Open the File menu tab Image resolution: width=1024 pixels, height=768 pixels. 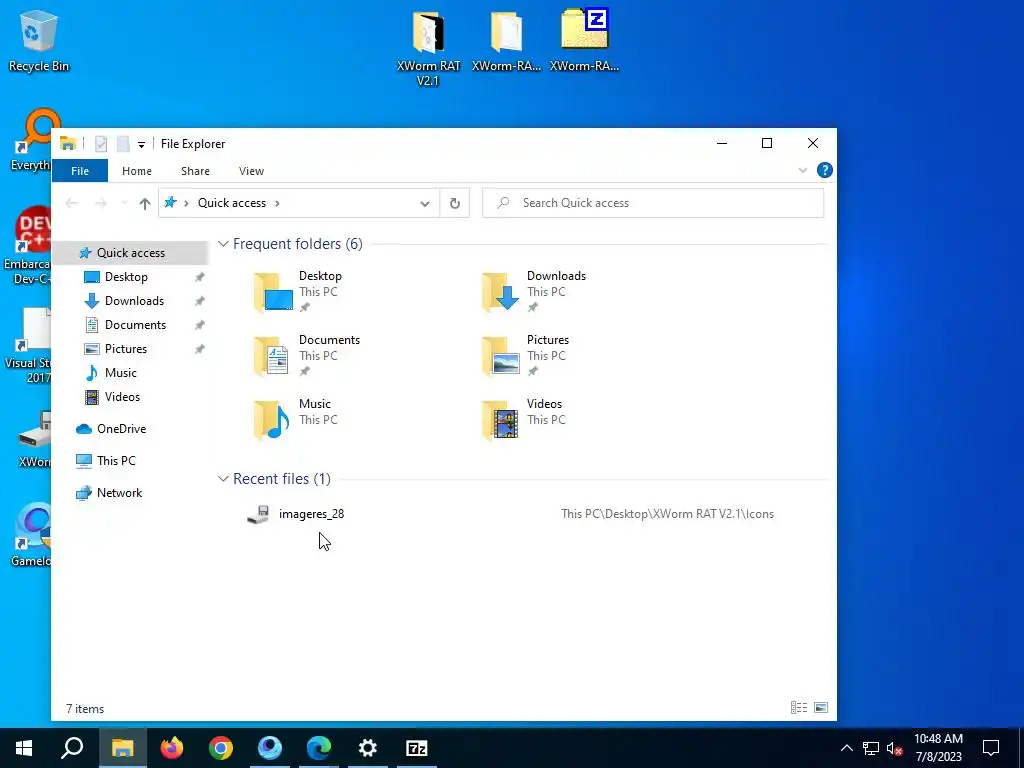[80, 171]
